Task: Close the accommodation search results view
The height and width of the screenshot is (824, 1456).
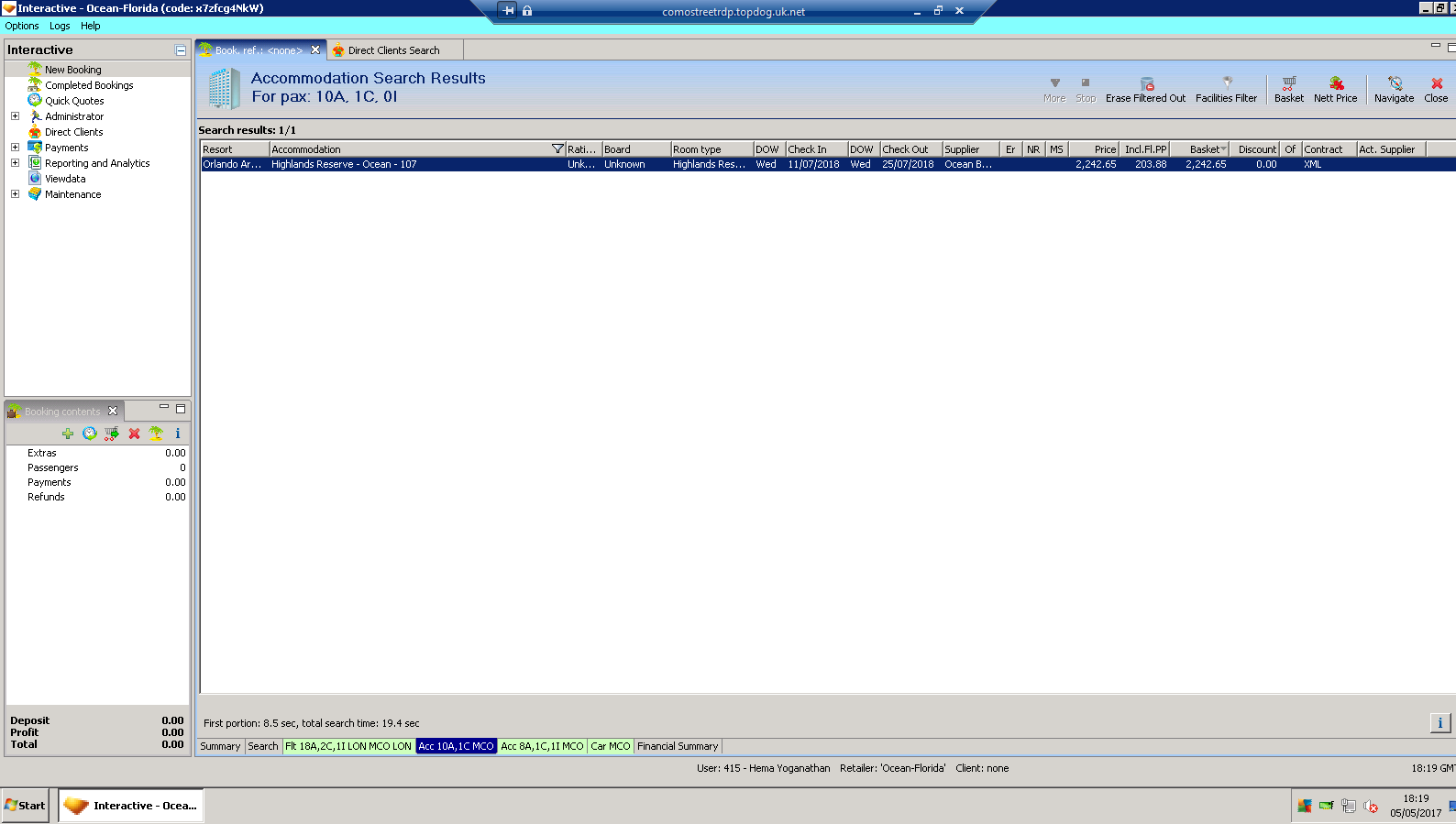Action: pyautogui.click(x=1436, y=89)
